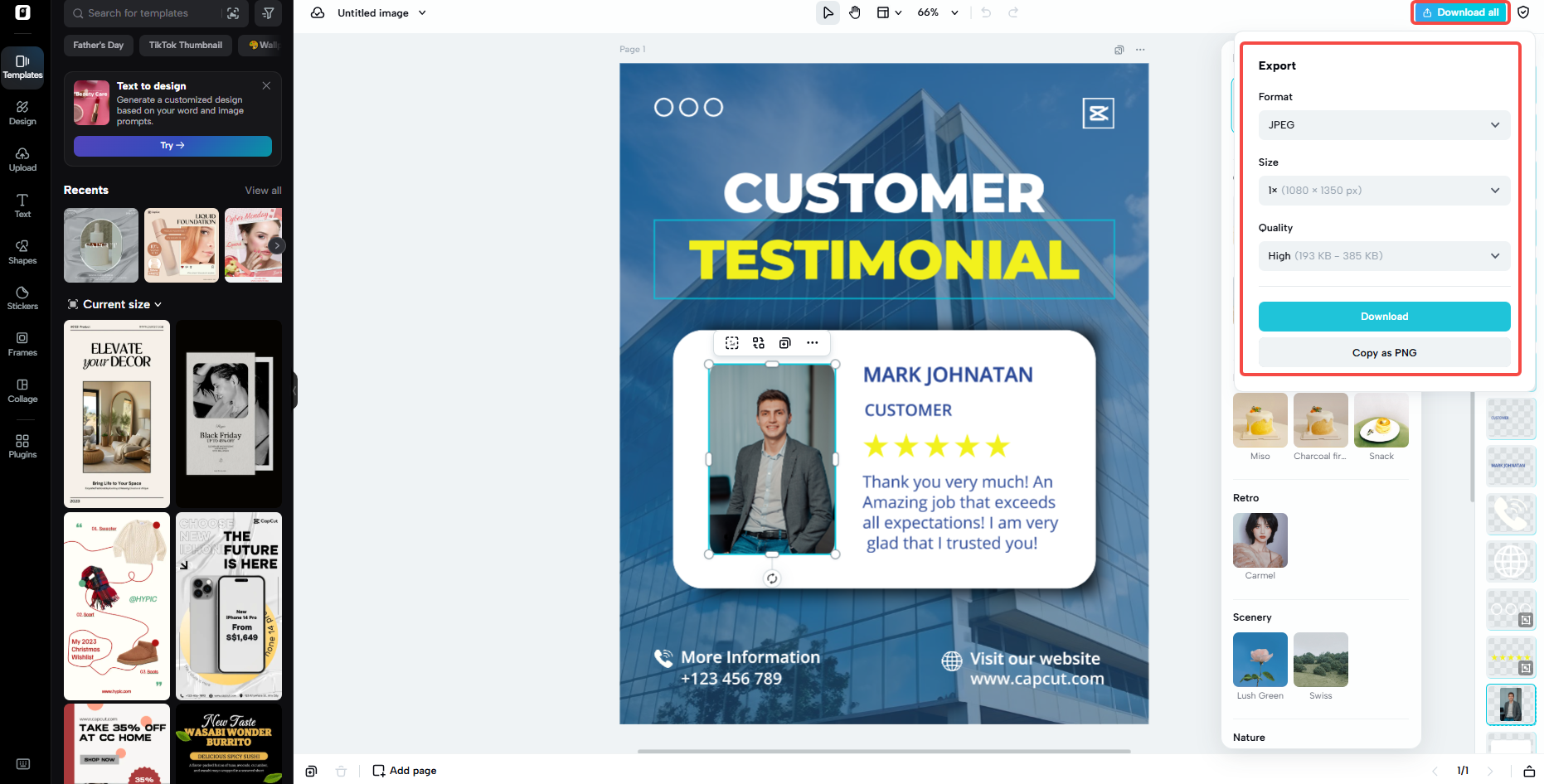This screenshot has height=784, width=1544.
Task: Click the replace icon in floating toolbar
Action: click(759, 343)
